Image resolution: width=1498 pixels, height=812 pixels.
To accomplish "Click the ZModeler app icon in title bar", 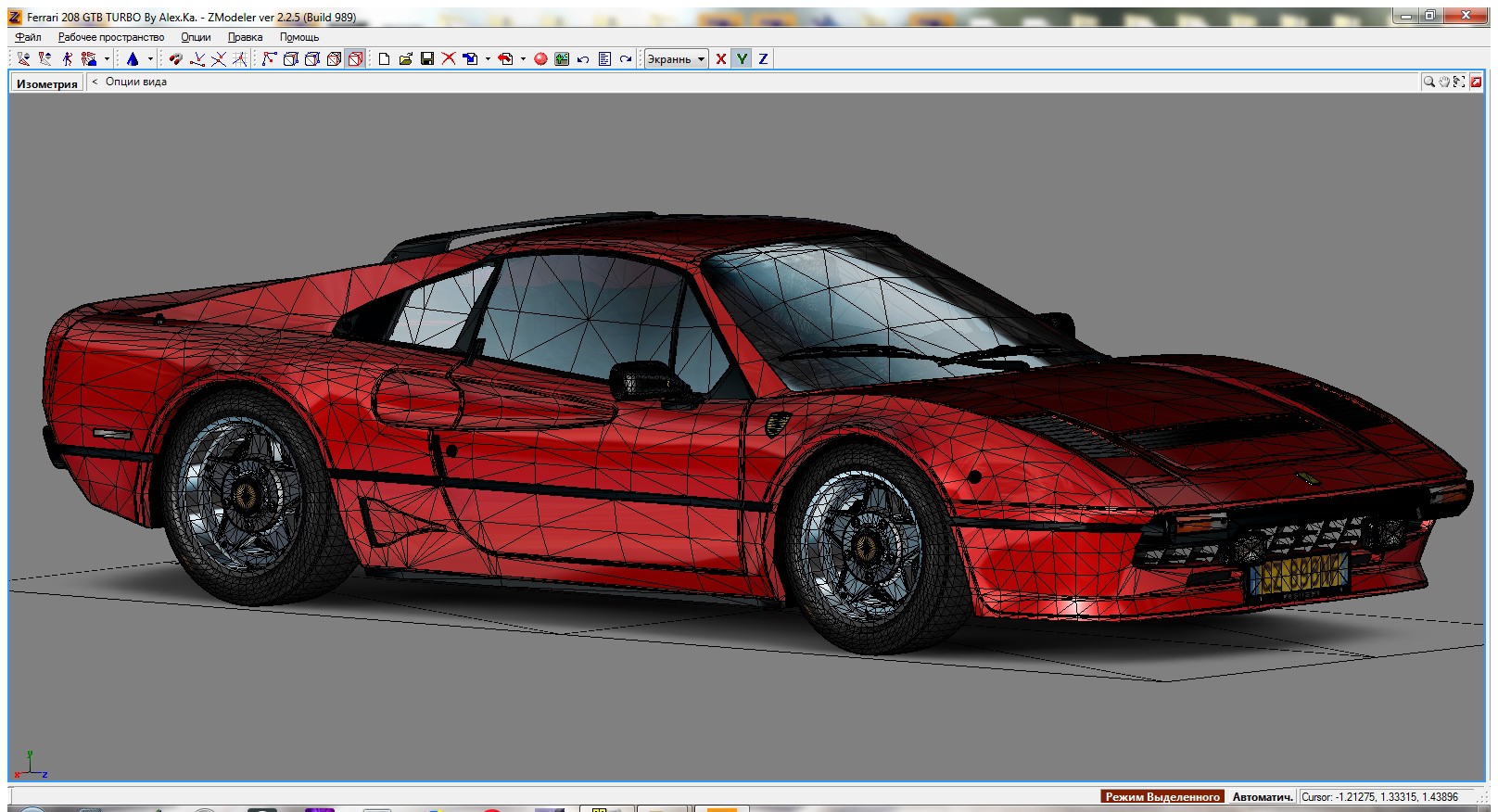I will pyautogui.click(x=15, y=17).
